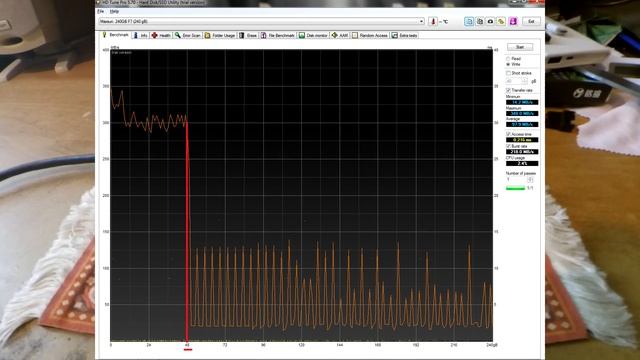Click the CPU usage value readout
Viewport: 640px width, 360px height.
point(522,163)
